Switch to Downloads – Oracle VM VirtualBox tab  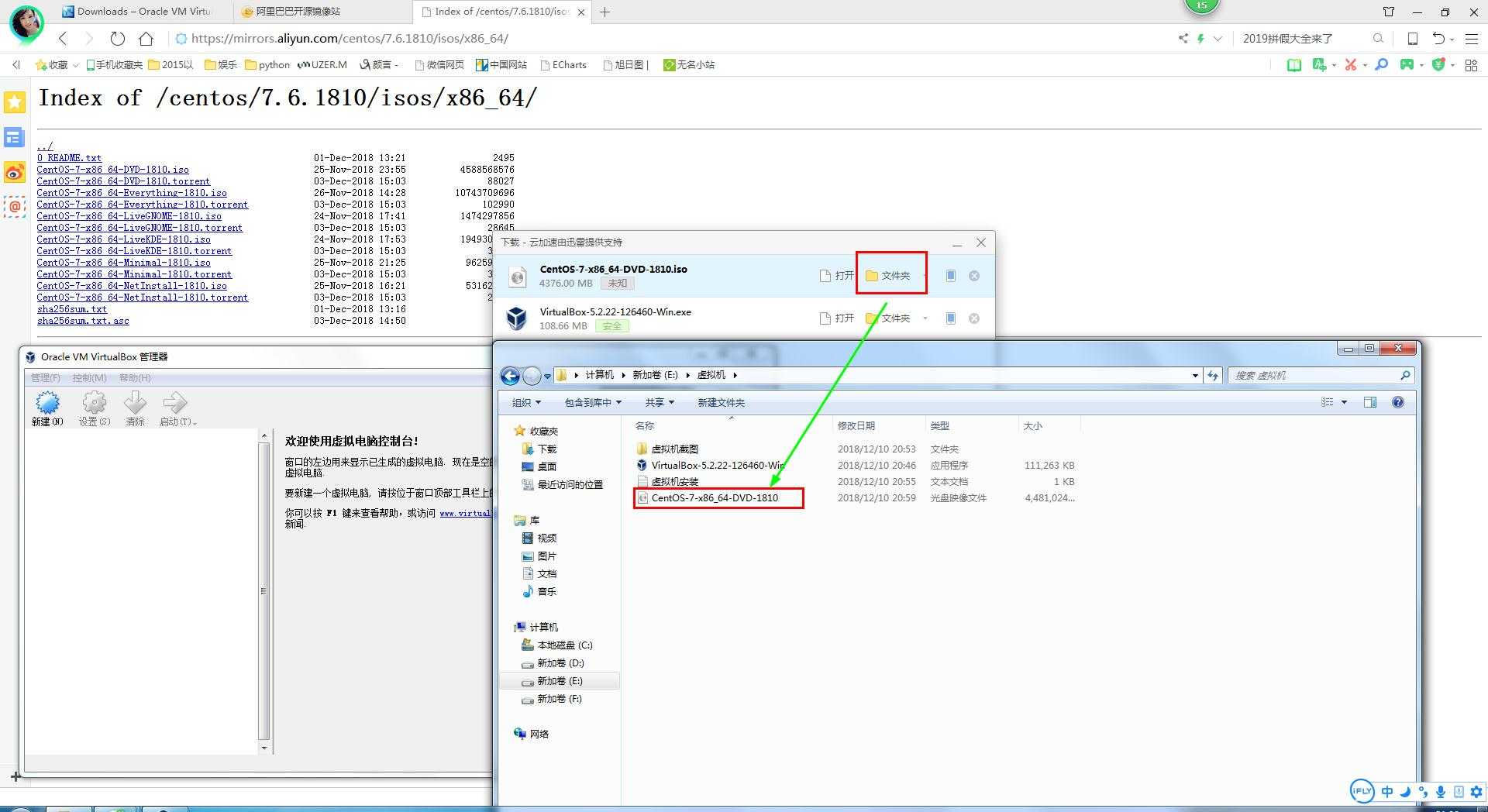pyautogui.click(x=143, y=12)
